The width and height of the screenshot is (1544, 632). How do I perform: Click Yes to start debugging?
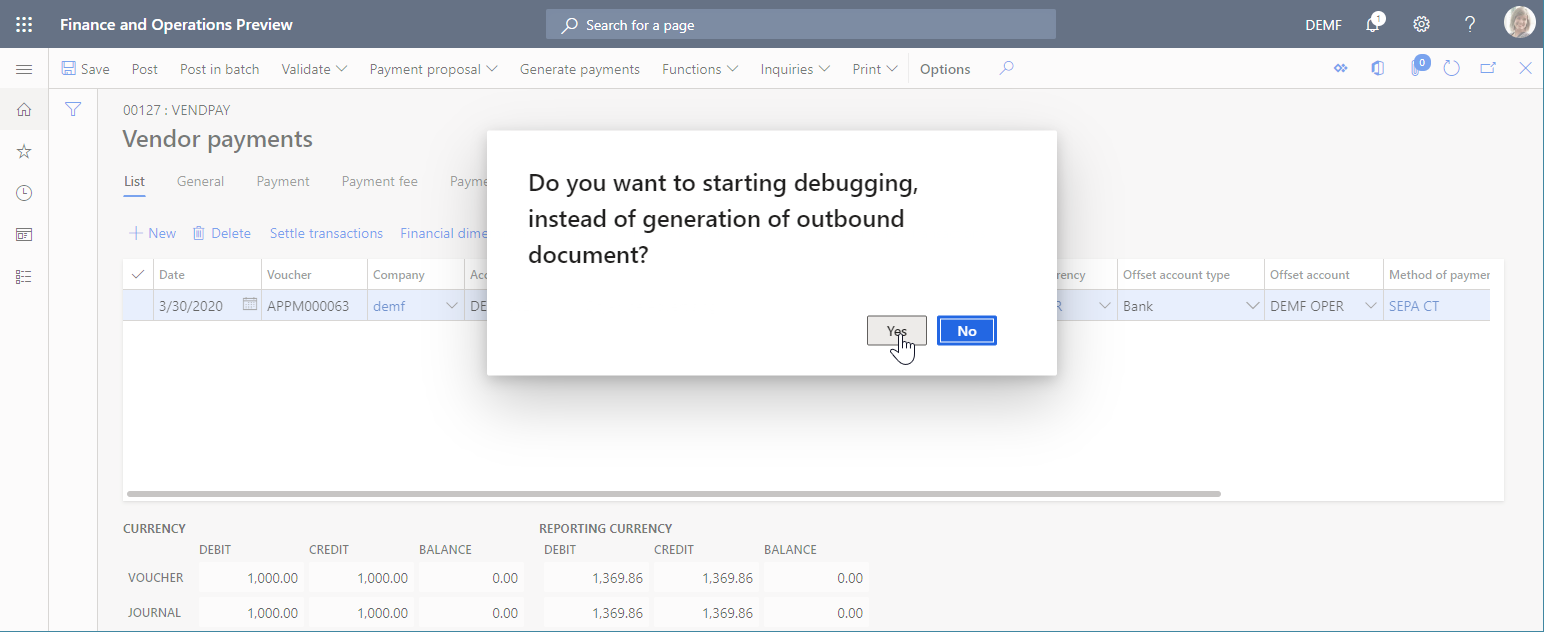[x=896, y=330]
